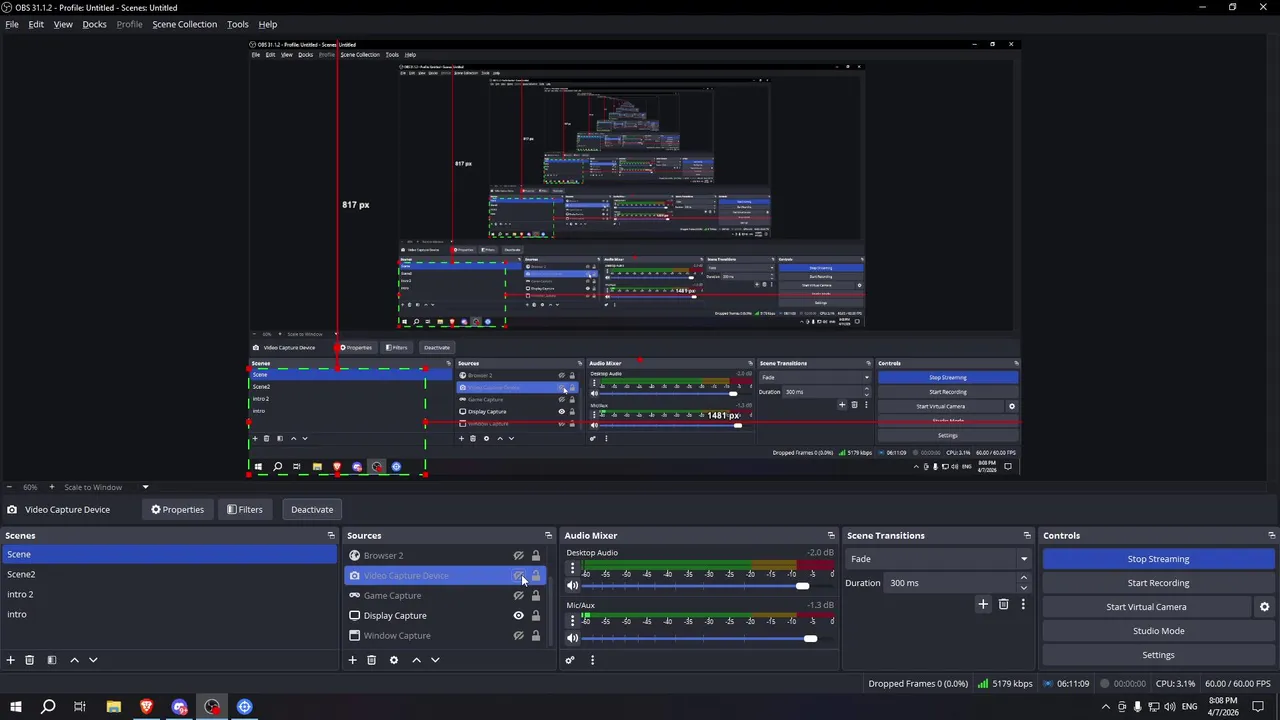
Task: Open the Docks menu
Action: 94,24
